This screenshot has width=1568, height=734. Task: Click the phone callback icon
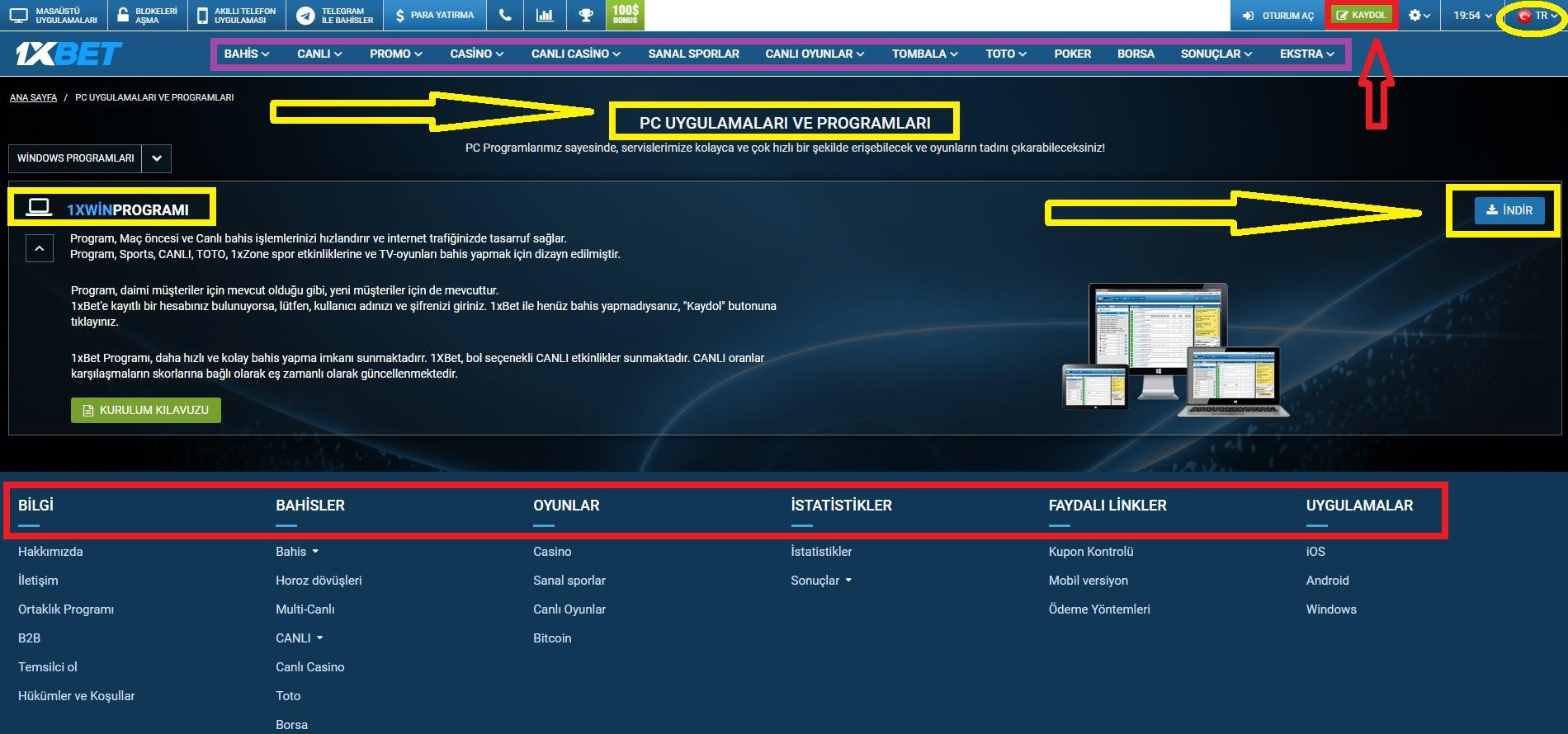pos(505,15)
